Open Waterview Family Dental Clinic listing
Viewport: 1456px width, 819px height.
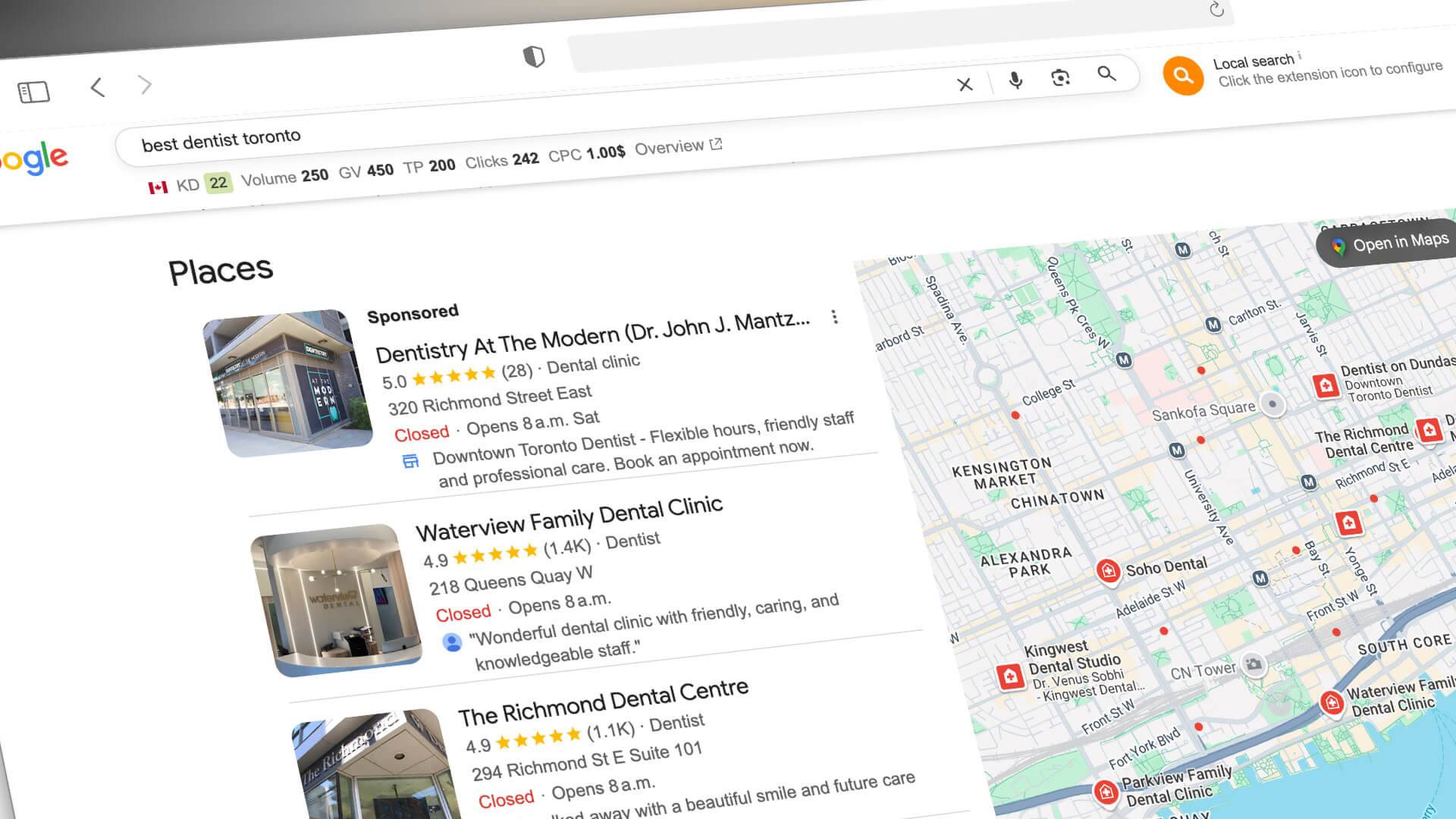pos(569,518)
